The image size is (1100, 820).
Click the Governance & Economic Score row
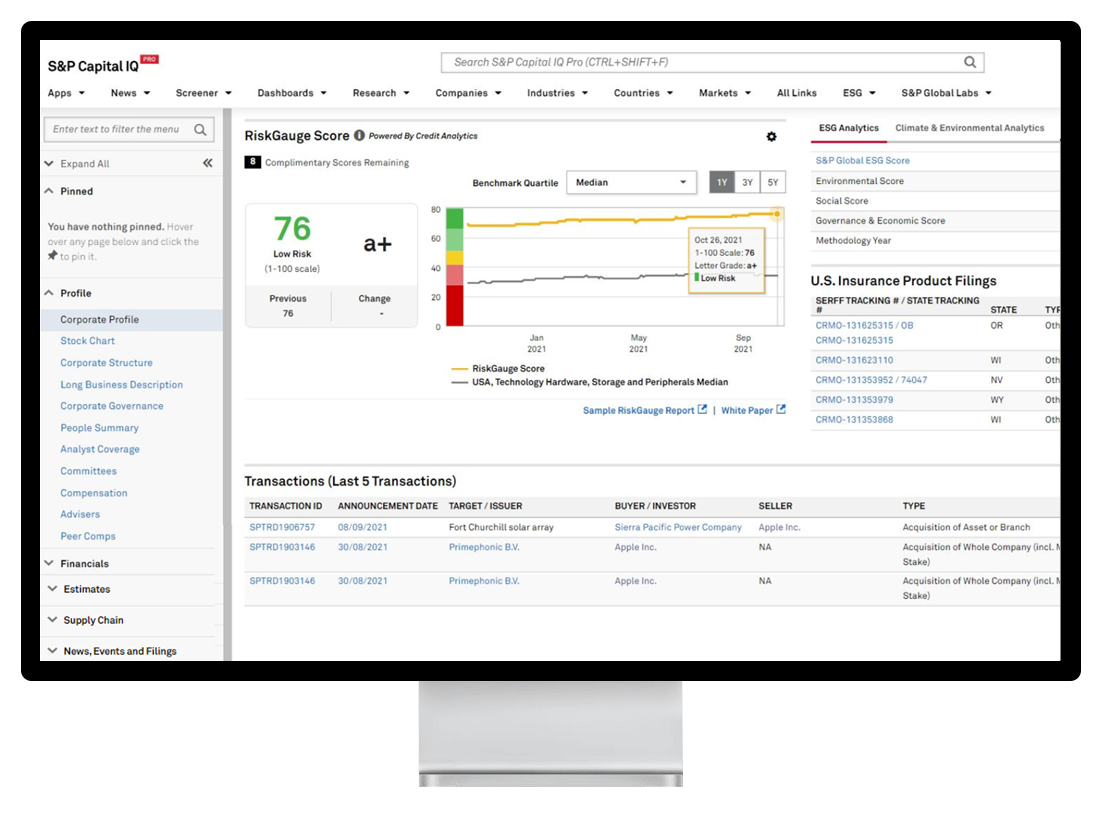coord(934,220)
